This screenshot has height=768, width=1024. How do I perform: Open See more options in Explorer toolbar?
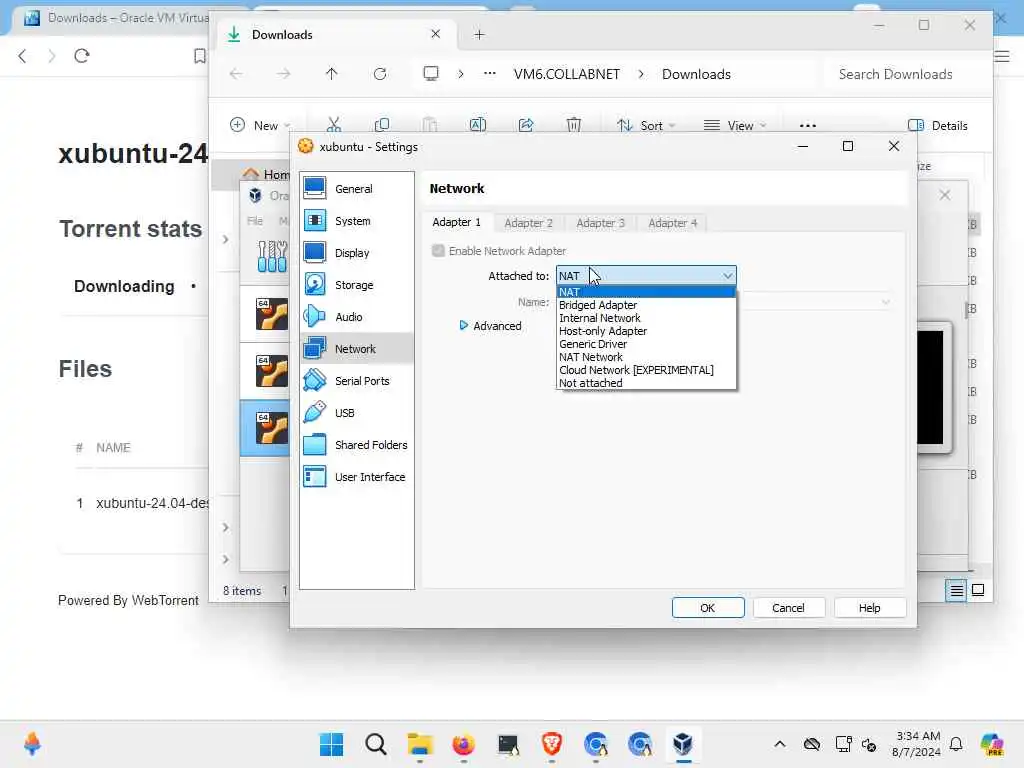pos(808,125)
